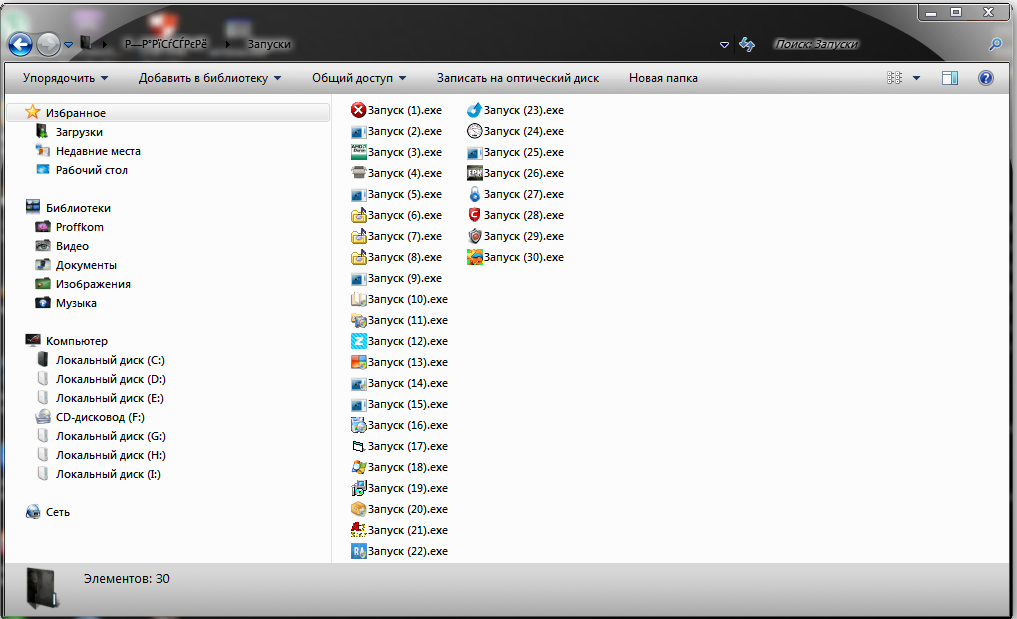This screenshot has width=1017, height=619.
Task: Click box icon of Запуск (20).exe
Action: 358,509
